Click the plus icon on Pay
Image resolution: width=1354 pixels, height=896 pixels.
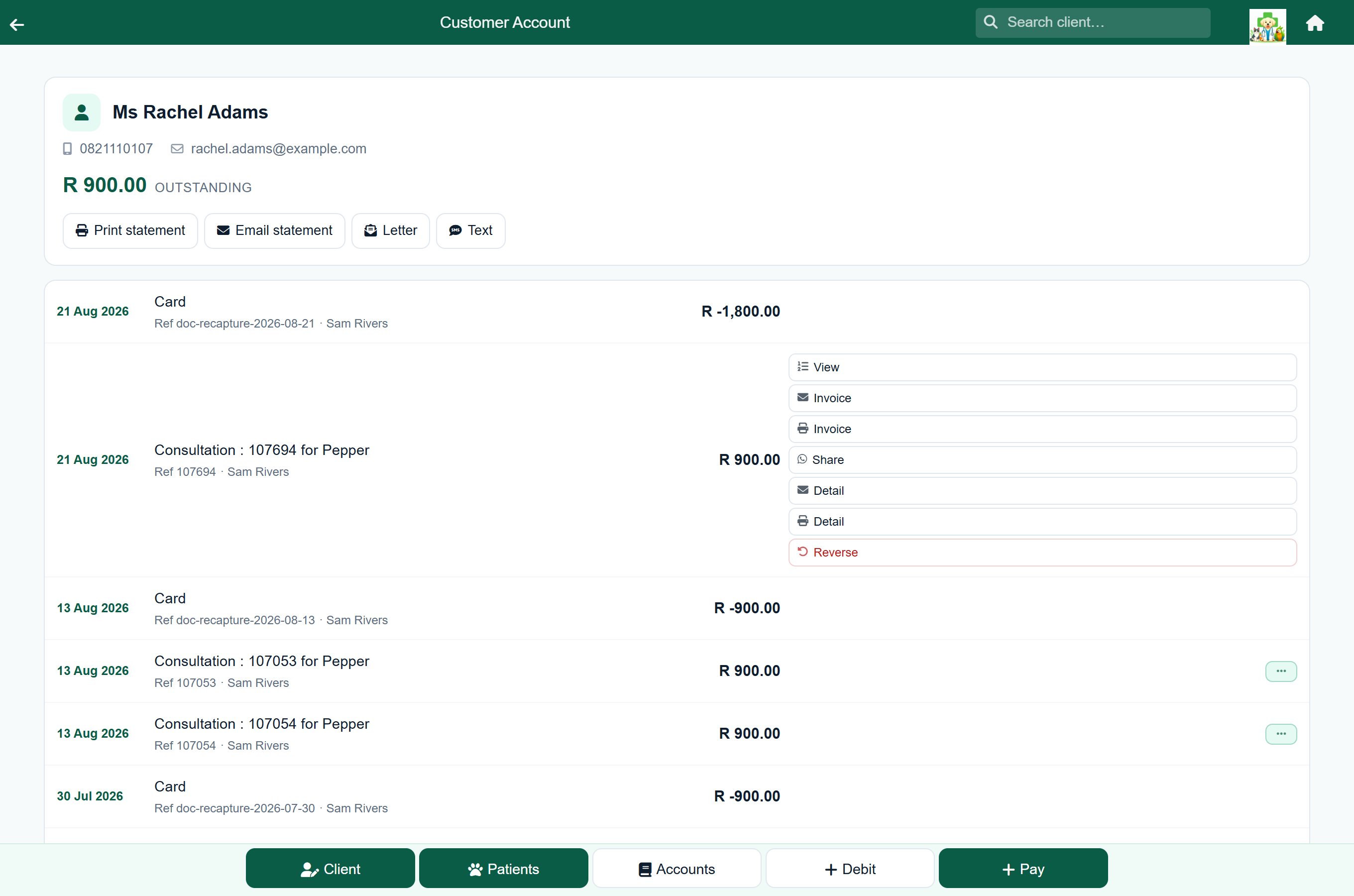tap(1009, 869)
